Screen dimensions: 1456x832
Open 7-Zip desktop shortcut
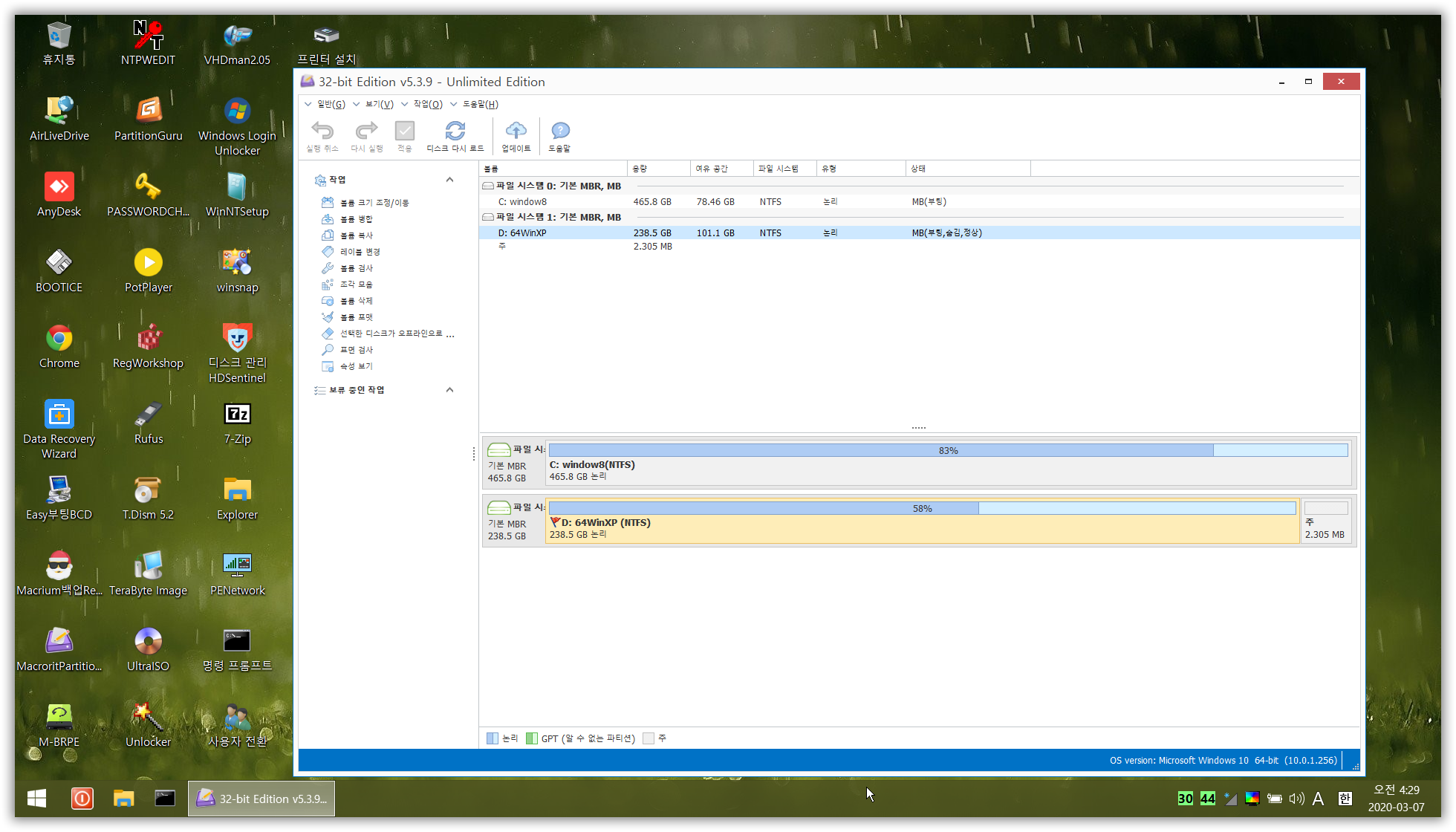tap(238, 422)
